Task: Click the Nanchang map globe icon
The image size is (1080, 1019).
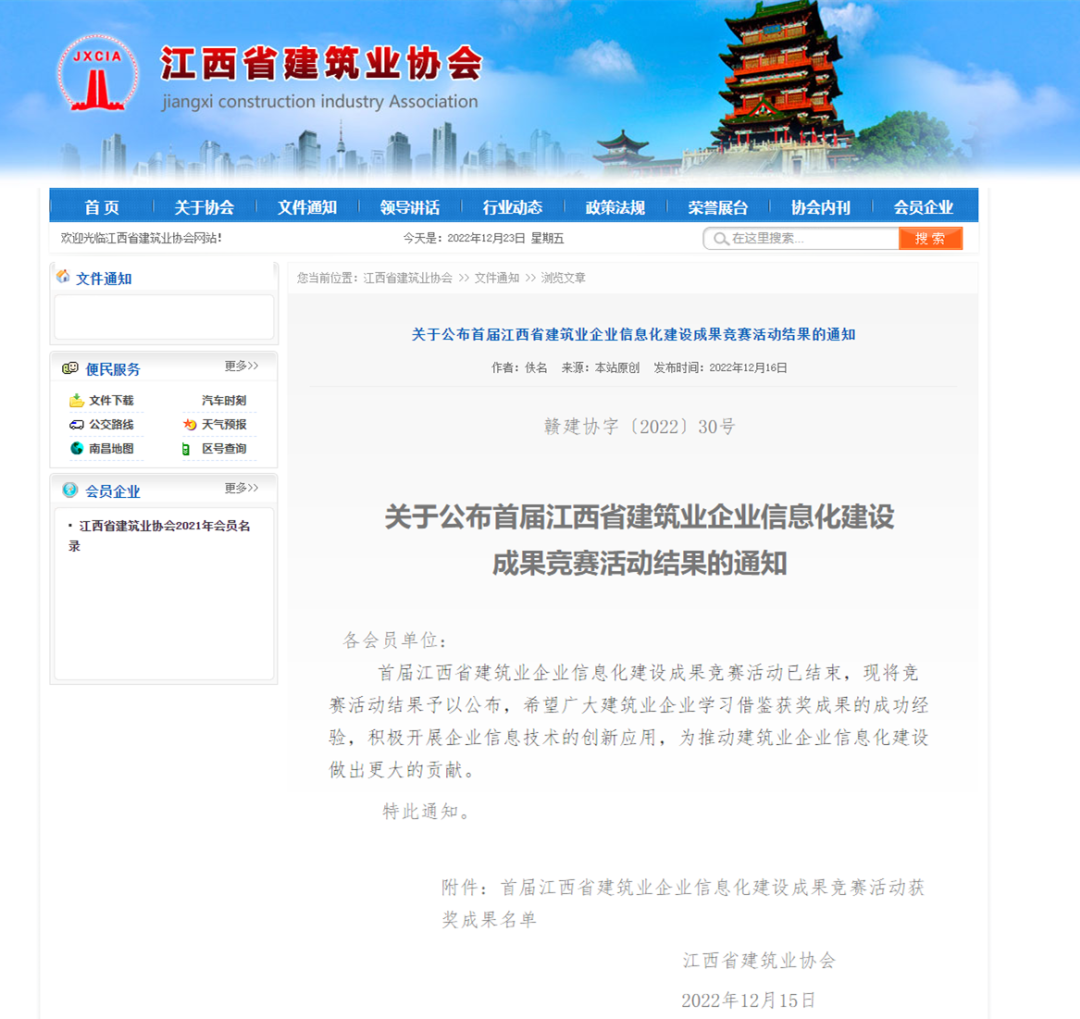Action: click(76, 449)
